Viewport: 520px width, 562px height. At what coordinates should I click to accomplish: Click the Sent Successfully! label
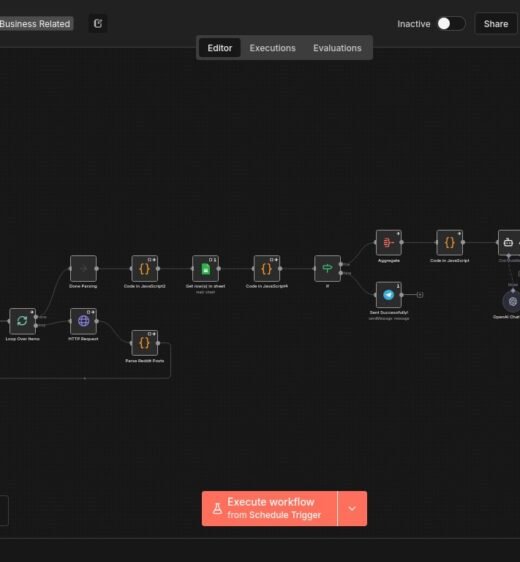pyautogui.click(x=389, y=313)
